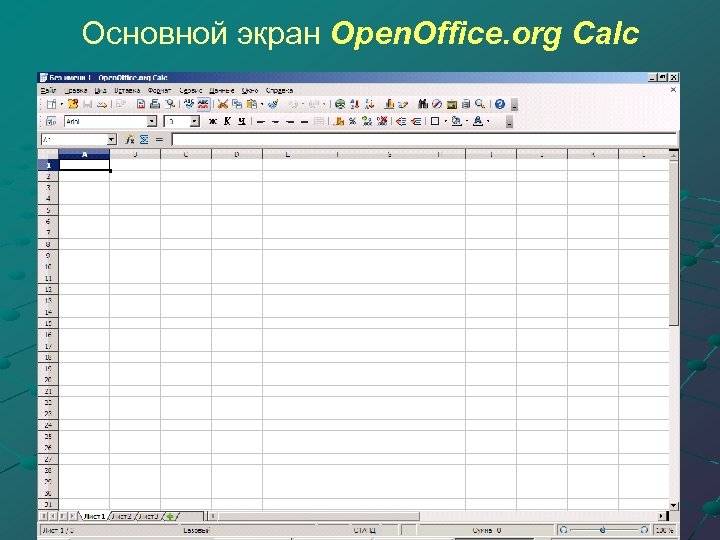The width and height of the screenshot is (720, 540).
Task: Click Add Decimal Place icon
Action: coord(367,122)
